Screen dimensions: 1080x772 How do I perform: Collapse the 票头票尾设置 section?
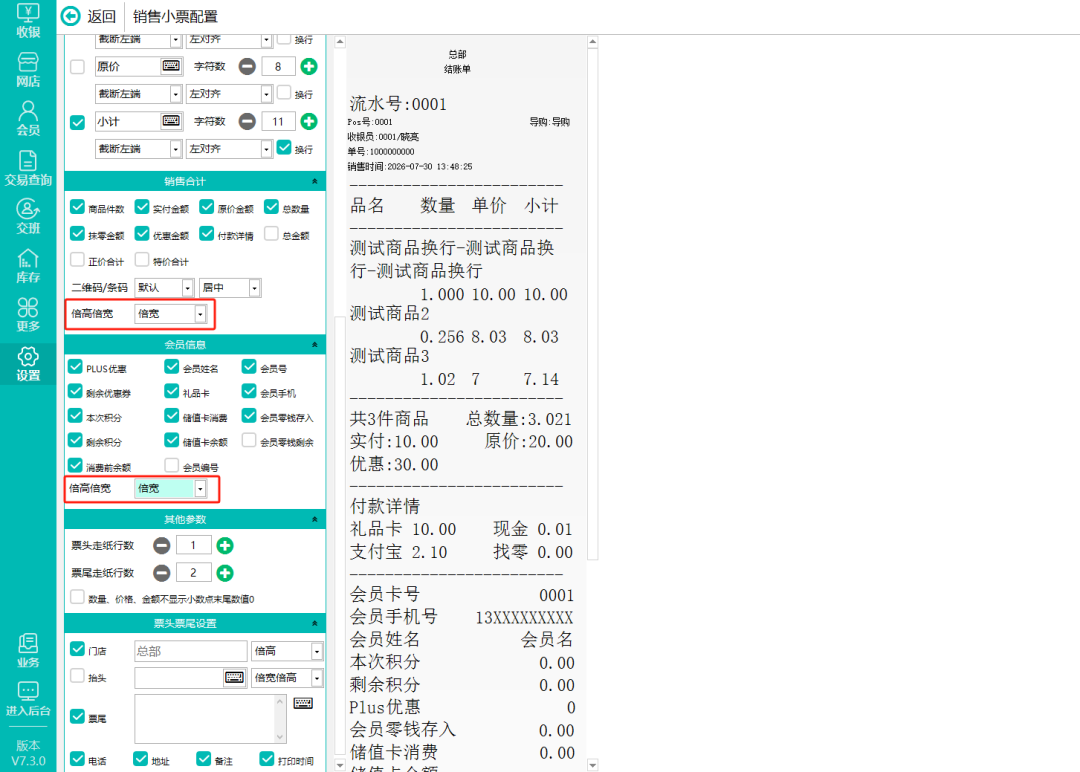(315, 623)
